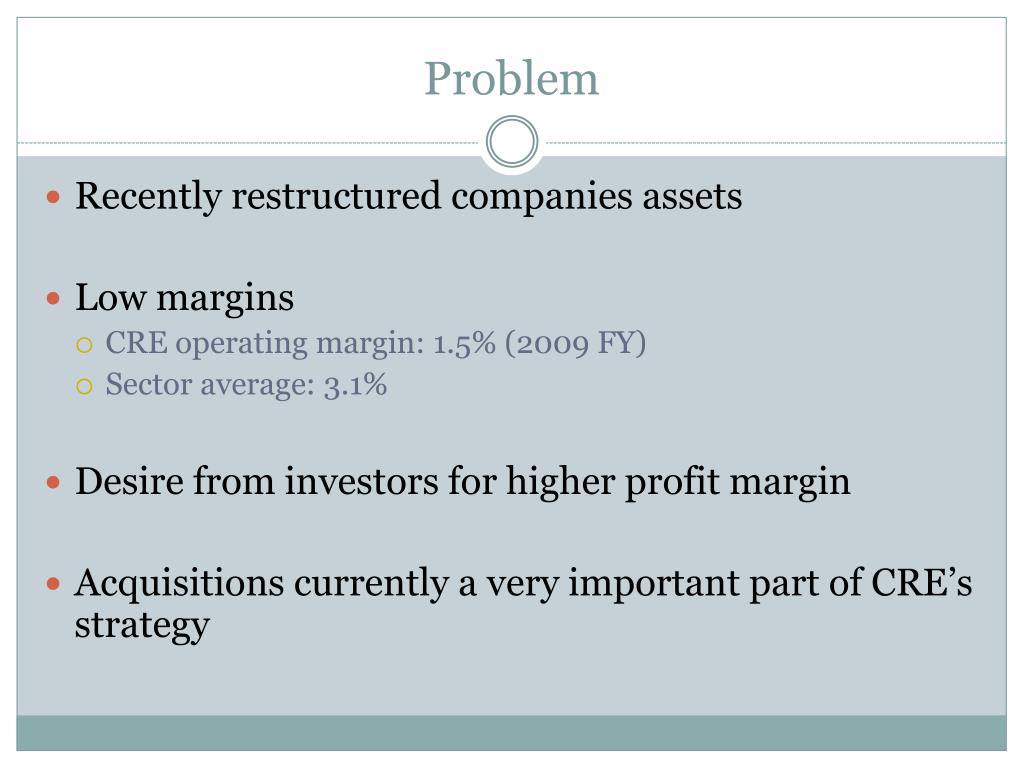
Task: Click the orange bullet before 'Desire from investors'
Action: tap(55, 483)
